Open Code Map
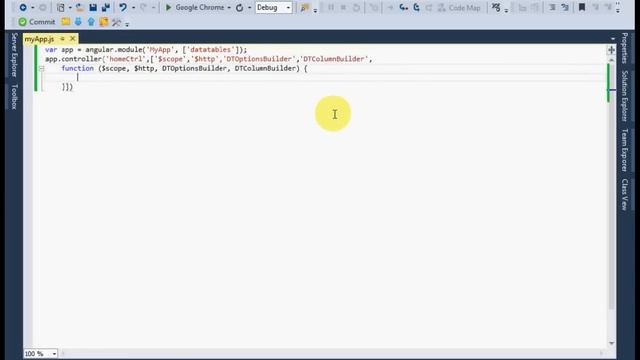The width and height of the screenshot is (640, 360). (459, 7)
